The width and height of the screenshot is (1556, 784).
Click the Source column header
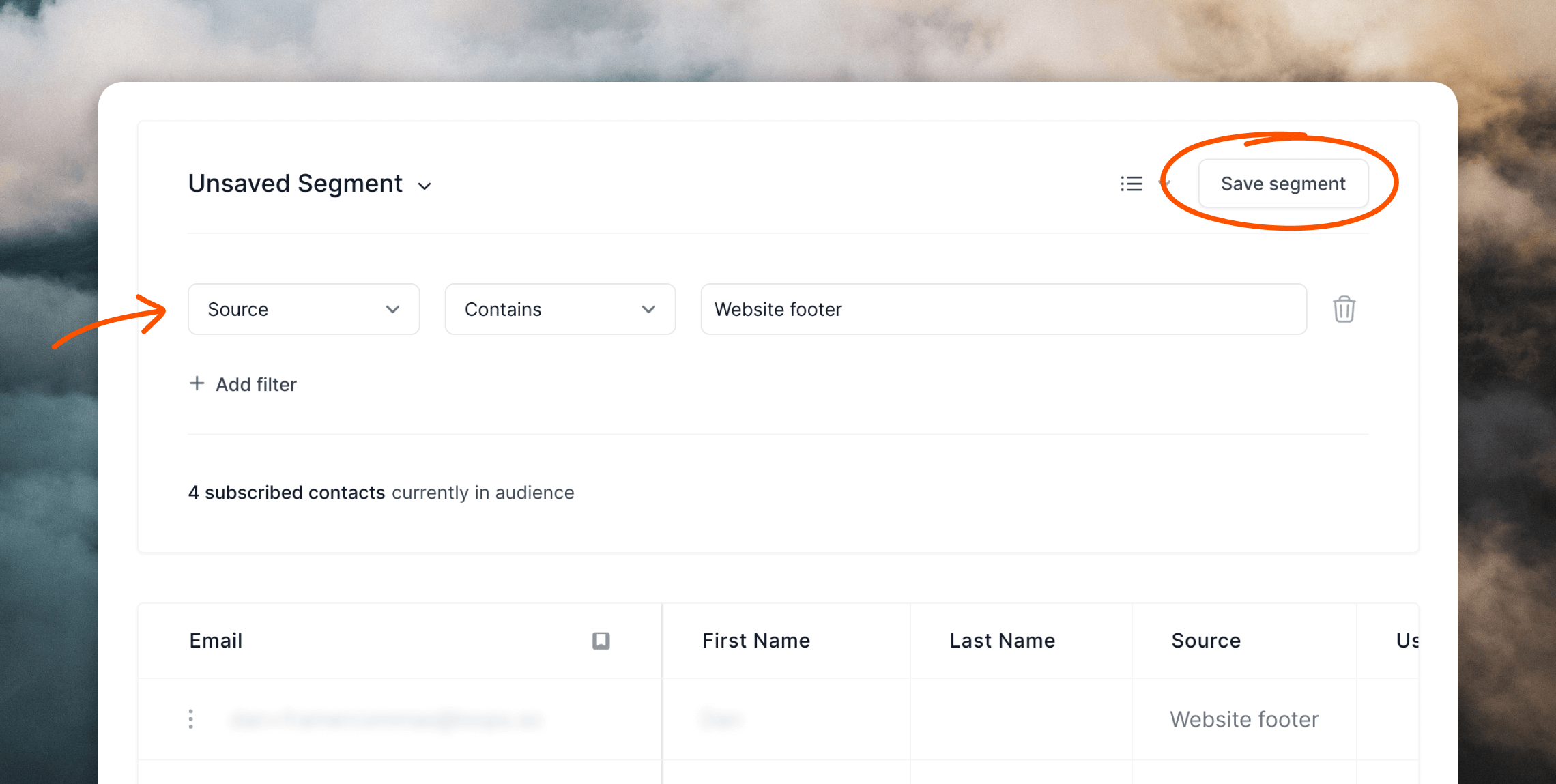[1206, 640]
